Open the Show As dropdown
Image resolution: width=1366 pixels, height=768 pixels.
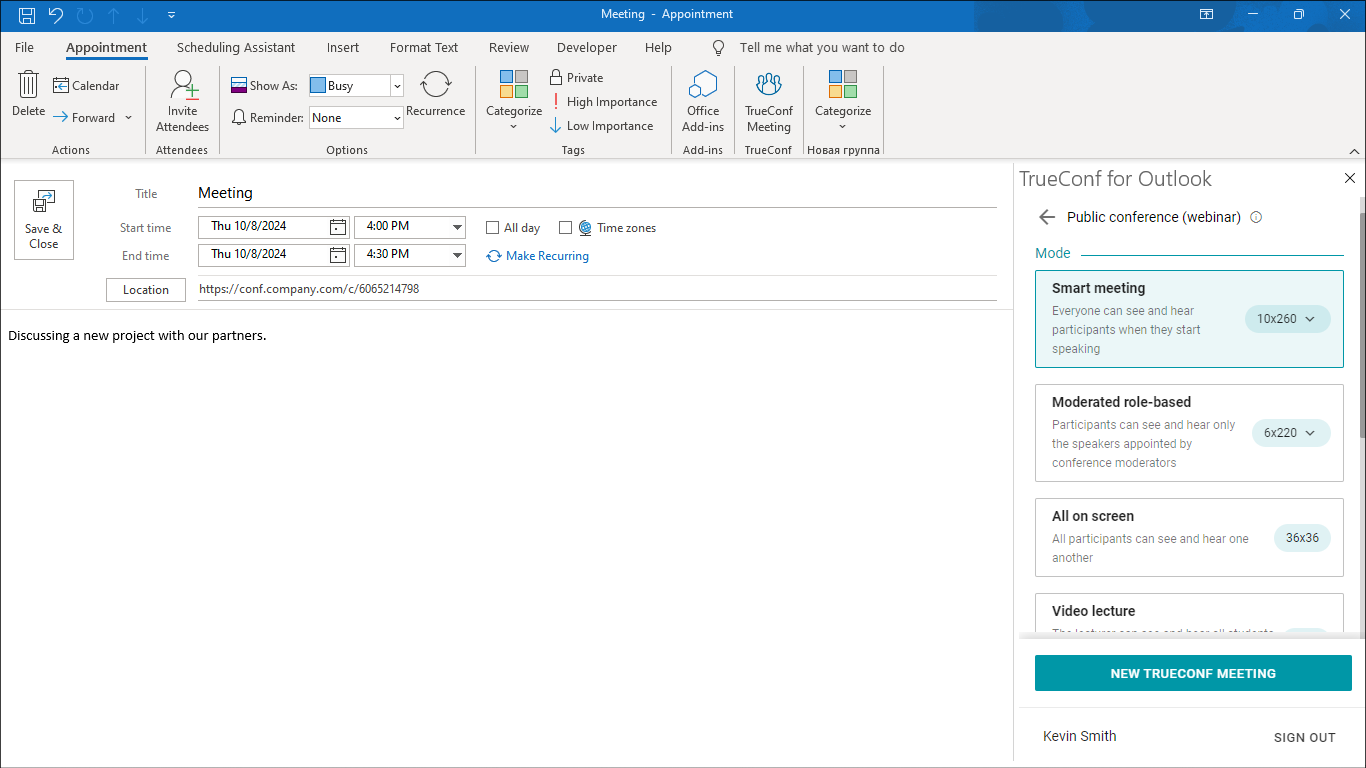[x=397, y=86]
